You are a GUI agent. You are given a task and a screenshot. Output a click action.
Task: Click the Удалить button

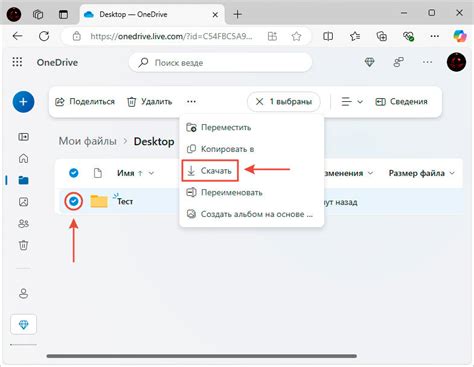pos(150,102)
